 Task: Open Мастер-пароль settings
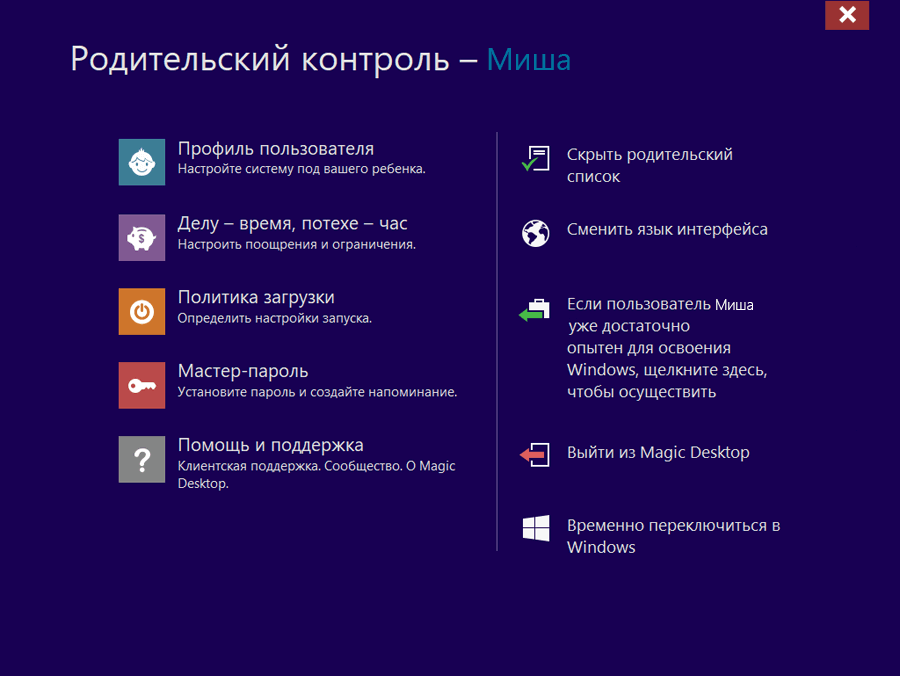coord(243,371)
